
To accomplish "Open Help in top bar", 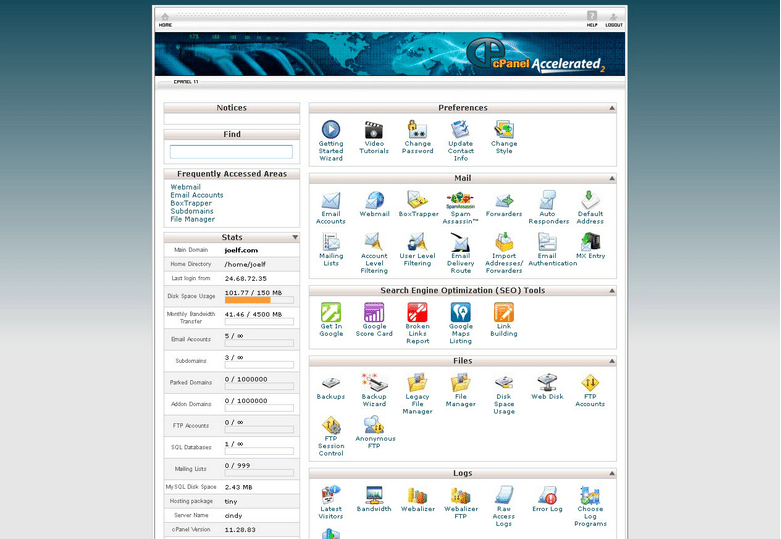I will click(x=592, y=19).
